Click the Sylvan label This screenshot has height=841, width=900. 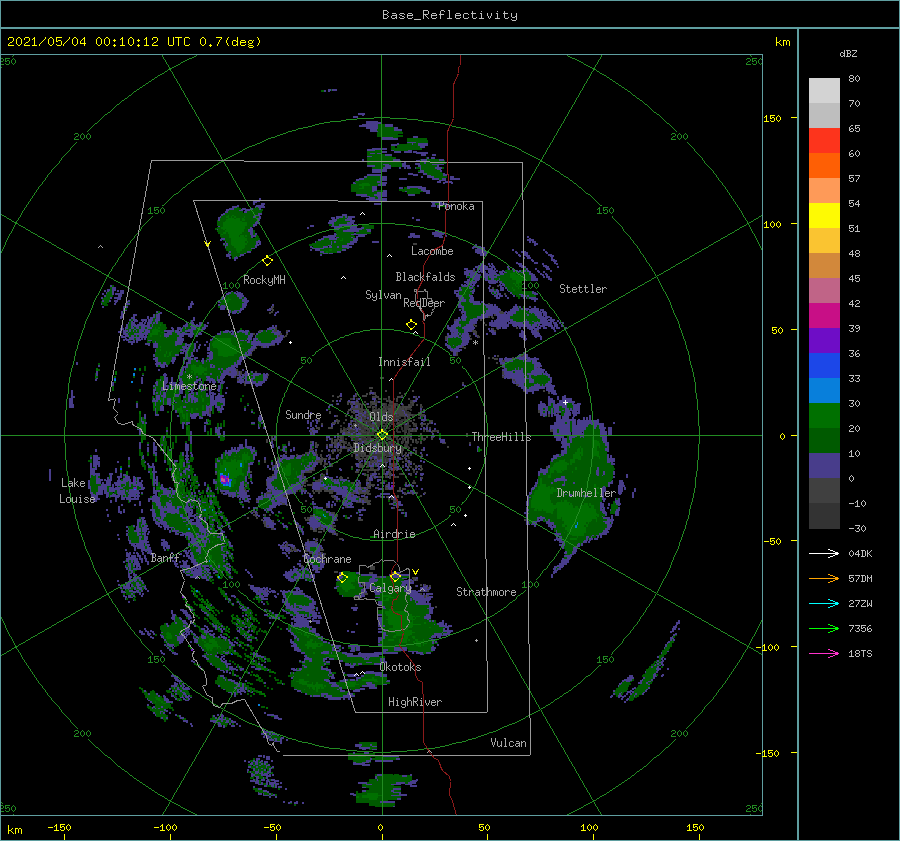383,295
